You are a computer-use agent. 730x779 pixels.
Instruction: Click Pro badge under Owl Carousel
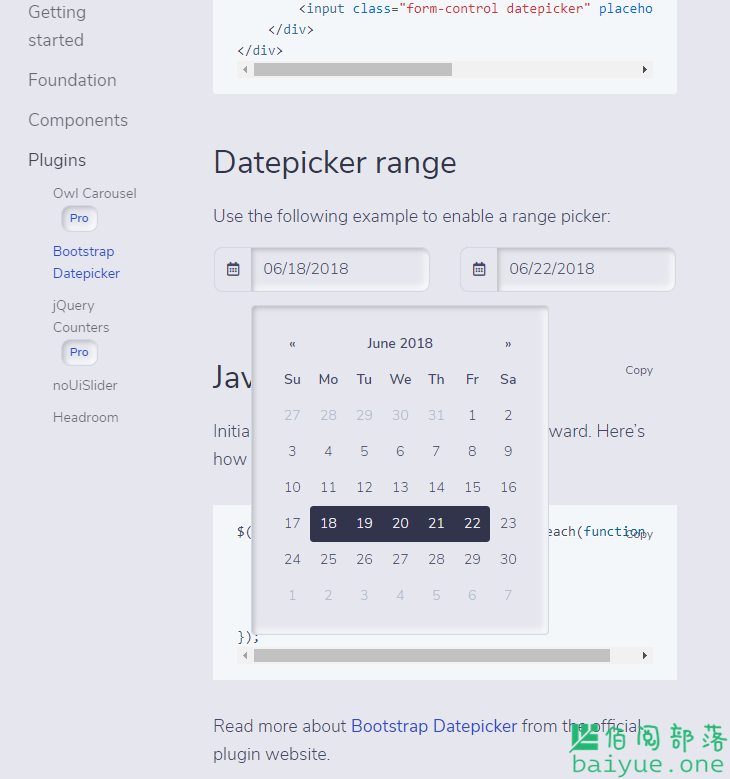79,219
